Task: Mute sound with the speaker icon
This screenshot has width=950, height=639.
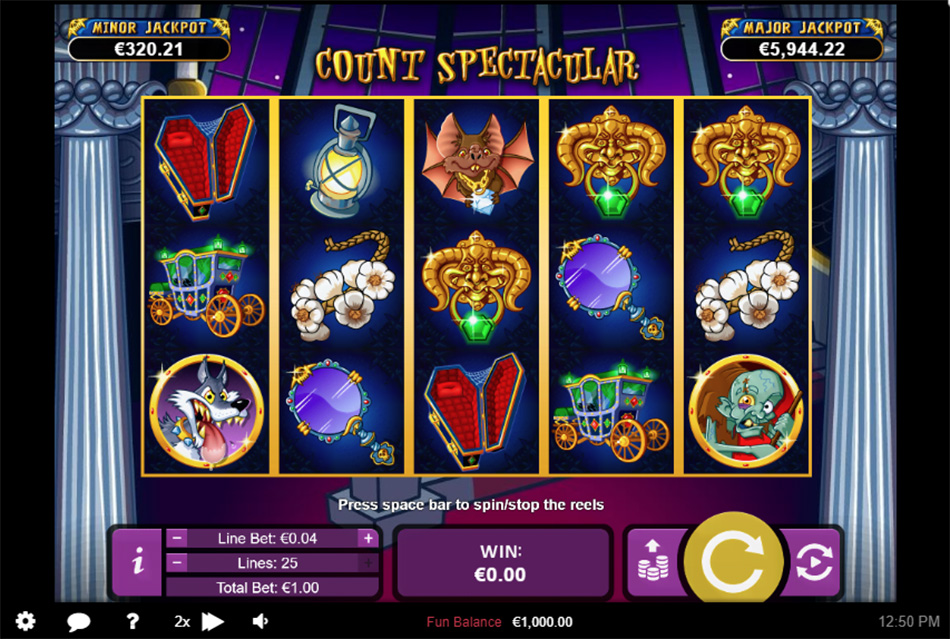Action: click(261, 621)
